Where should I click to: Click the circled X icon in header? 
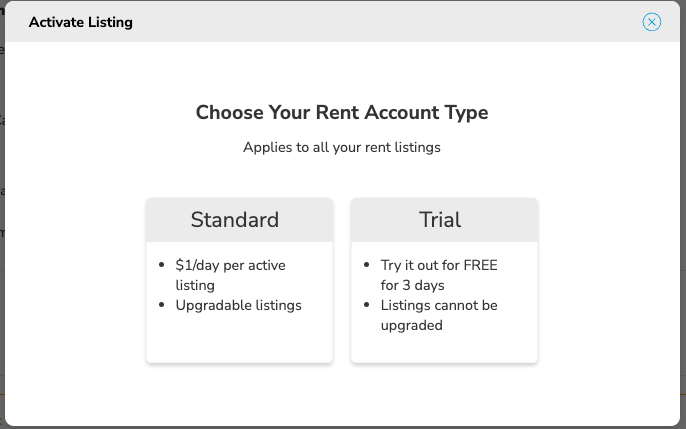tap(651, 22)
